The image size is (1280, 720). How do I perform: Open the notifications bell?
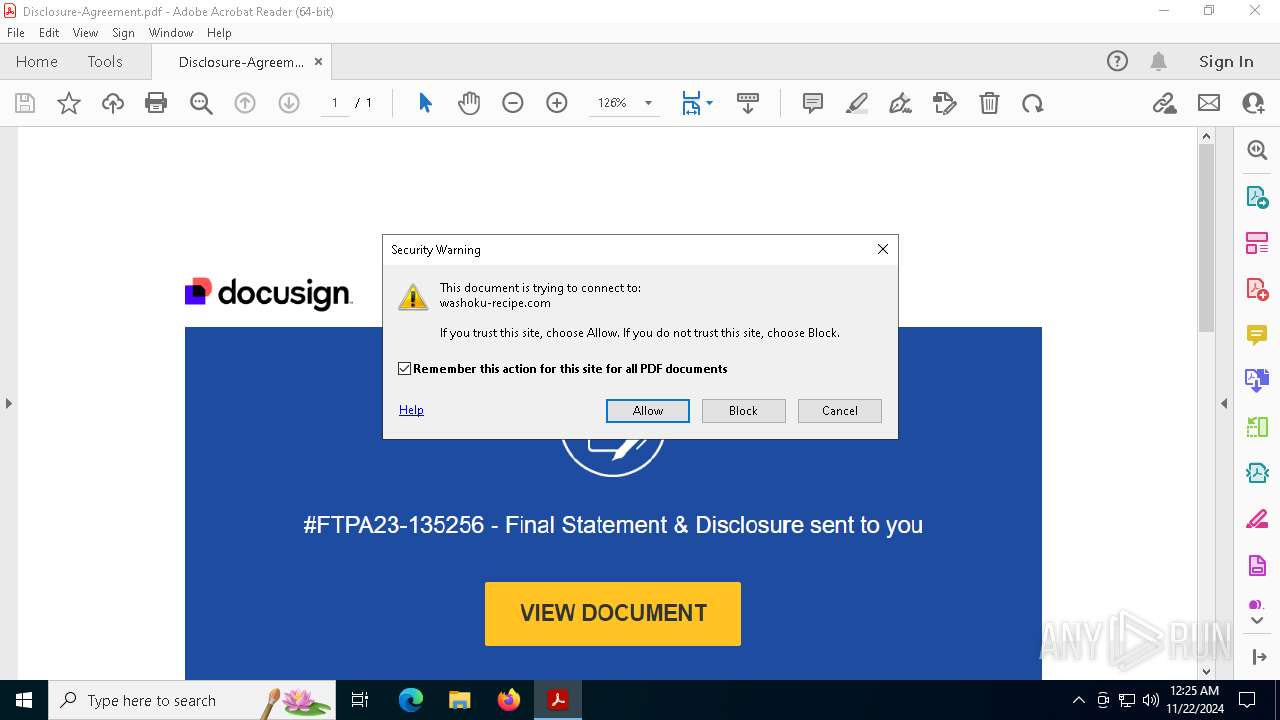[1159, 61]
